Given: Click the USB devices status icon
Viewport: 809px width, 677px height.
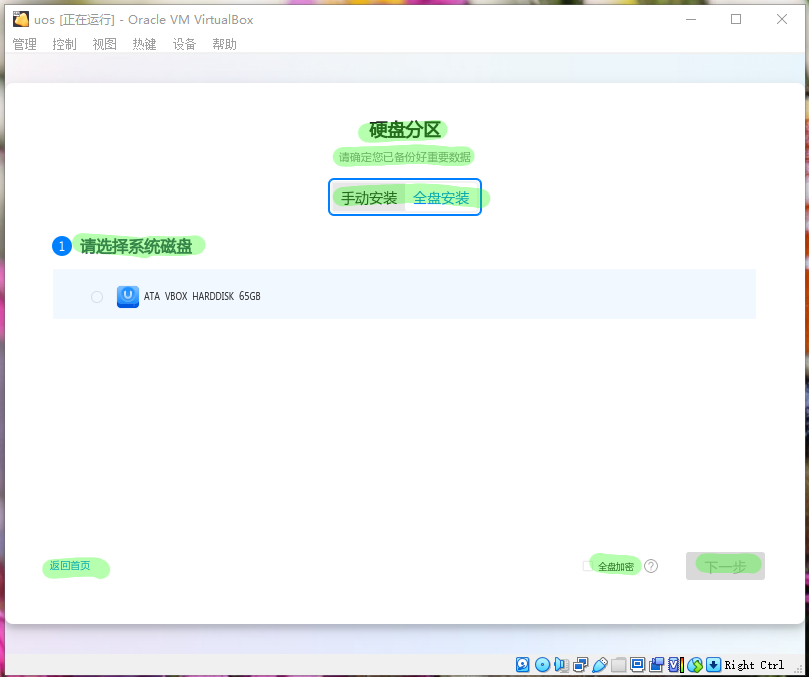Looking at the screenshot, I should [599, 665].
